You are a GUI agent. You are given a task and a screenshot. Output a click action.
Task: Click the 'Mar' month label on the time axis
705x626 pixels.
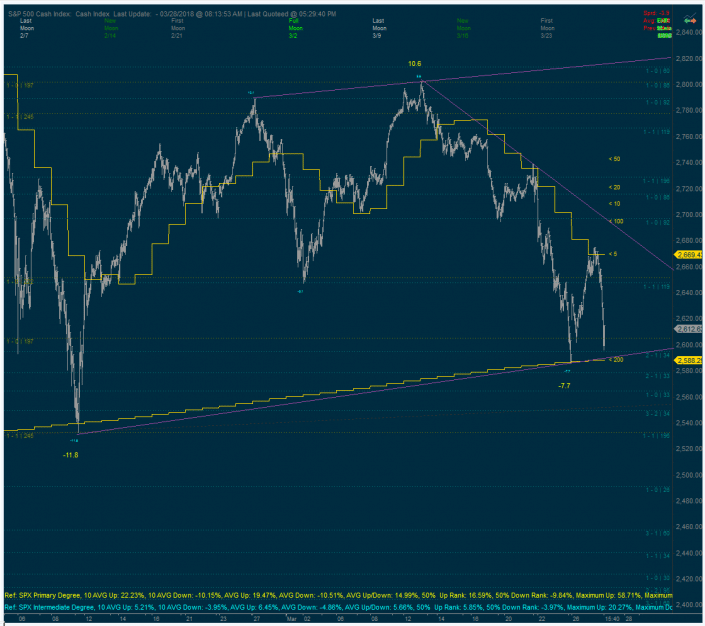pyautogui.click(x=292, y=619)
